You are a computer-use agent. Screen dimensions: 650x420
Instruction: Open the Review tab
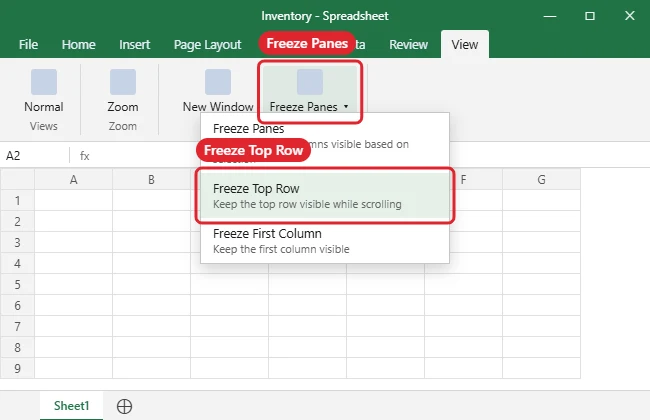click(x=408, y=44)
